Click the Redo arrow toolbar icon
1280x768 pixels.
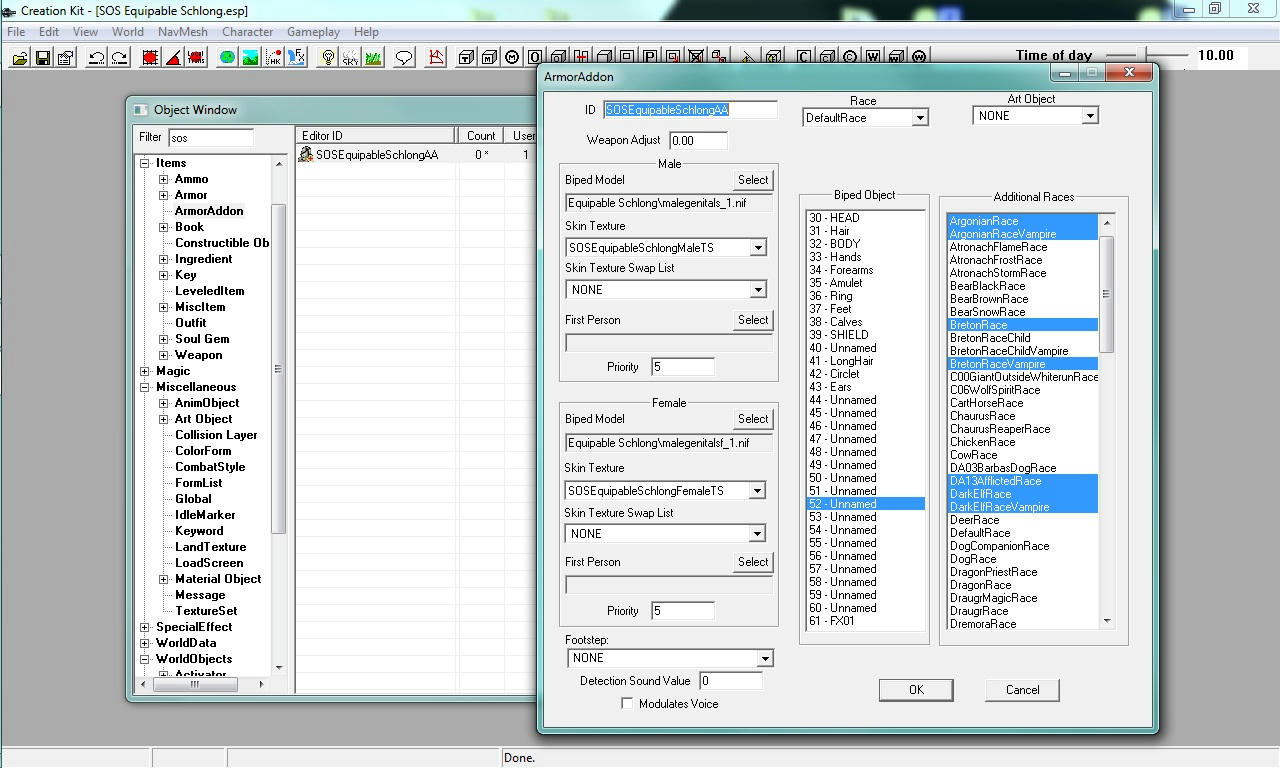120,58
